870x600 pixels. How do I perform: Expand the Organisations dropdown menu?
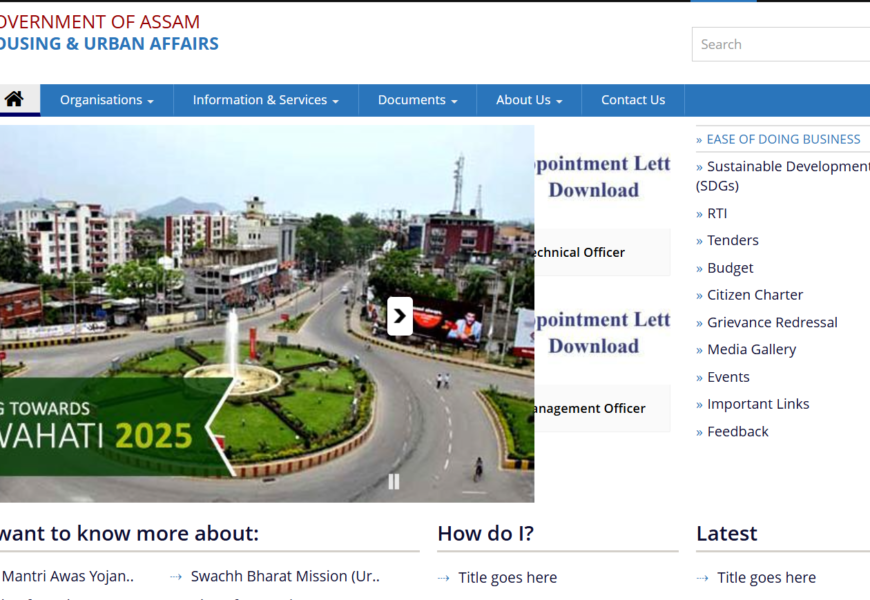[106, 100]
